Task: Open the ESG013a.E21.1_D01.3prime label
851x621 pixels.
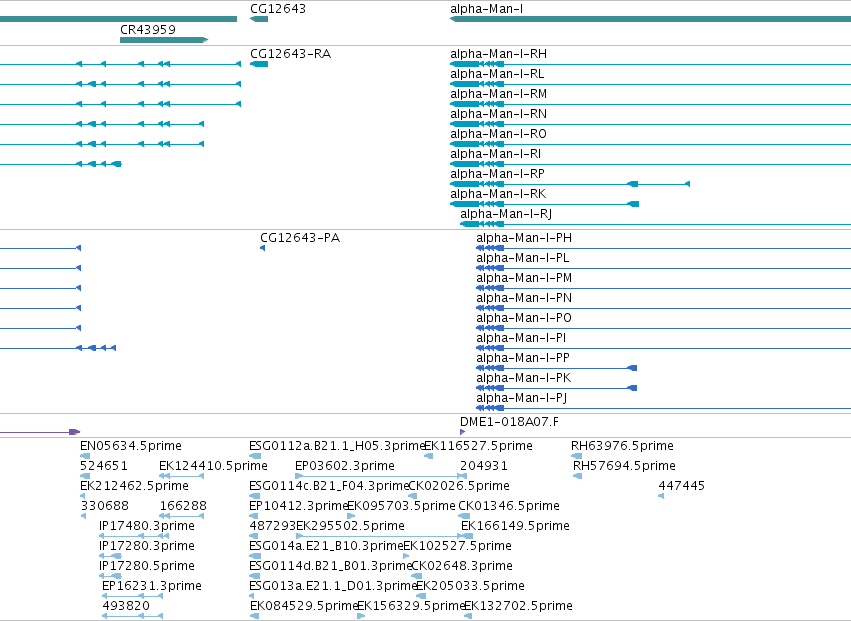Action: point(332,586)
